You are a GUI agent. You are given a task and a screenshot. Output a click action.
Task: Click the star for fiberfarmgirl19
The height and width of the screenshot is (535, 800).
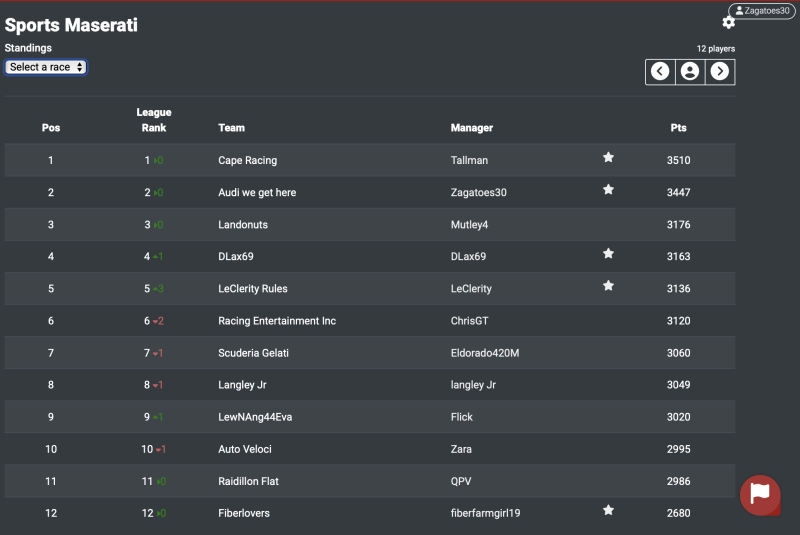[608, 511]
